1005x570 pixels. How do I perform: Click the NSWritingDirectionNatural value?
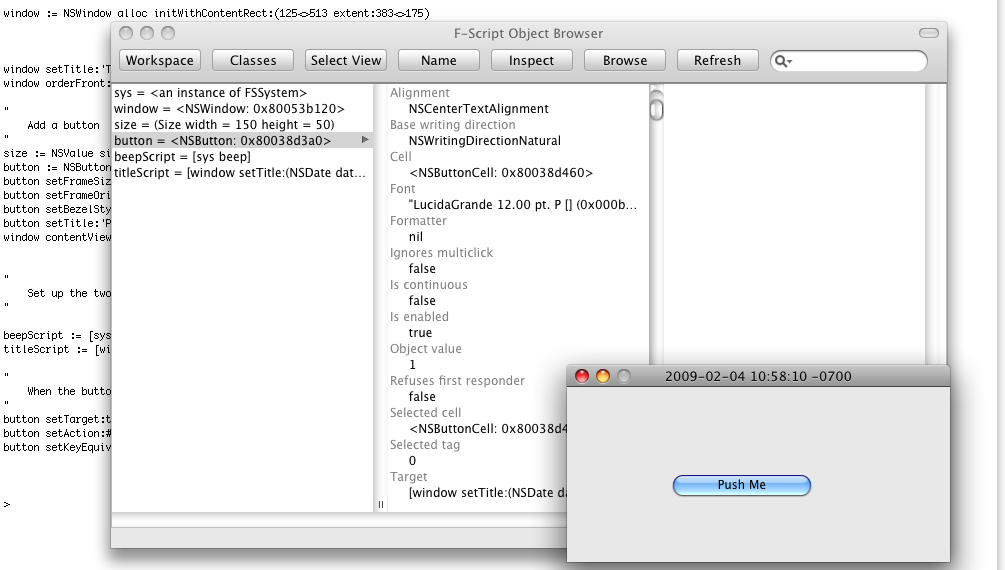click(x=485, y=141)
